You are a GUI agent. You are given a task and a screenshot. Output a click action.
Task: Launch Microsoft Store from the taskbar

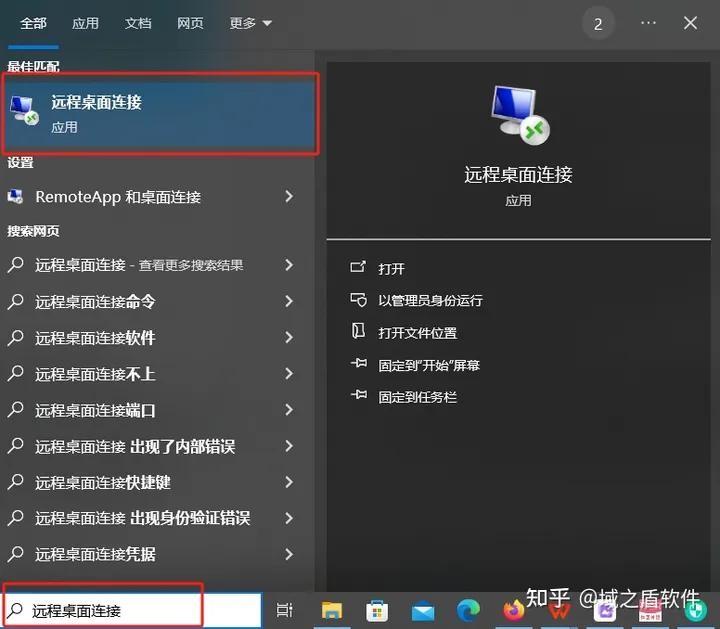377,610
